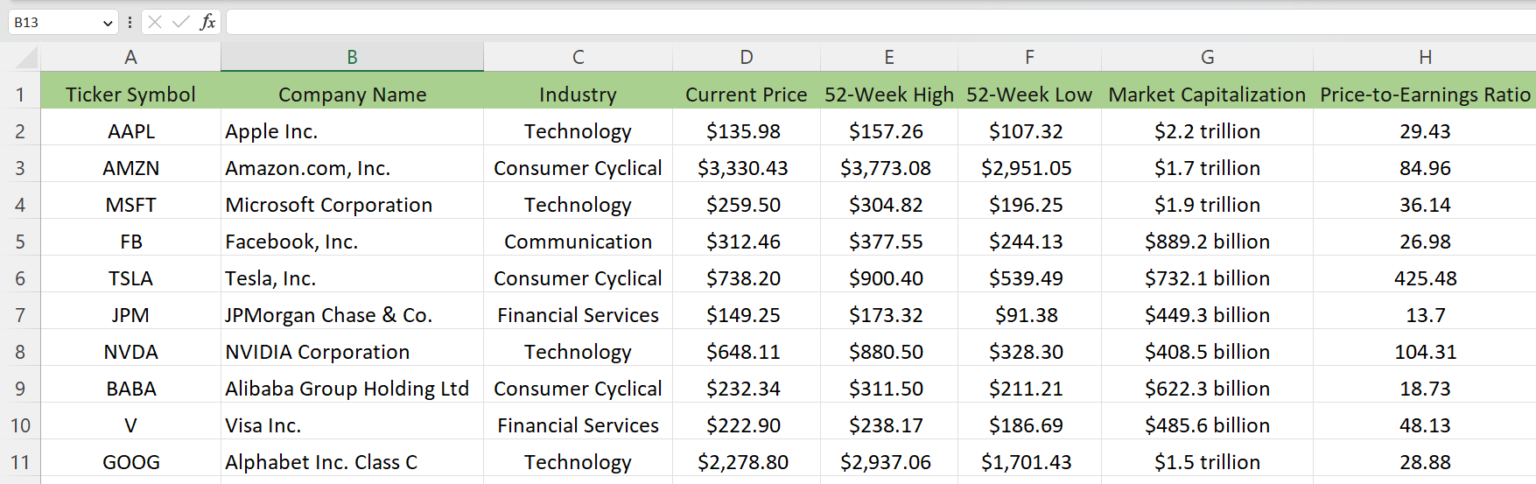Select column D header
The image size is (1536, 484).
(746, 57)
